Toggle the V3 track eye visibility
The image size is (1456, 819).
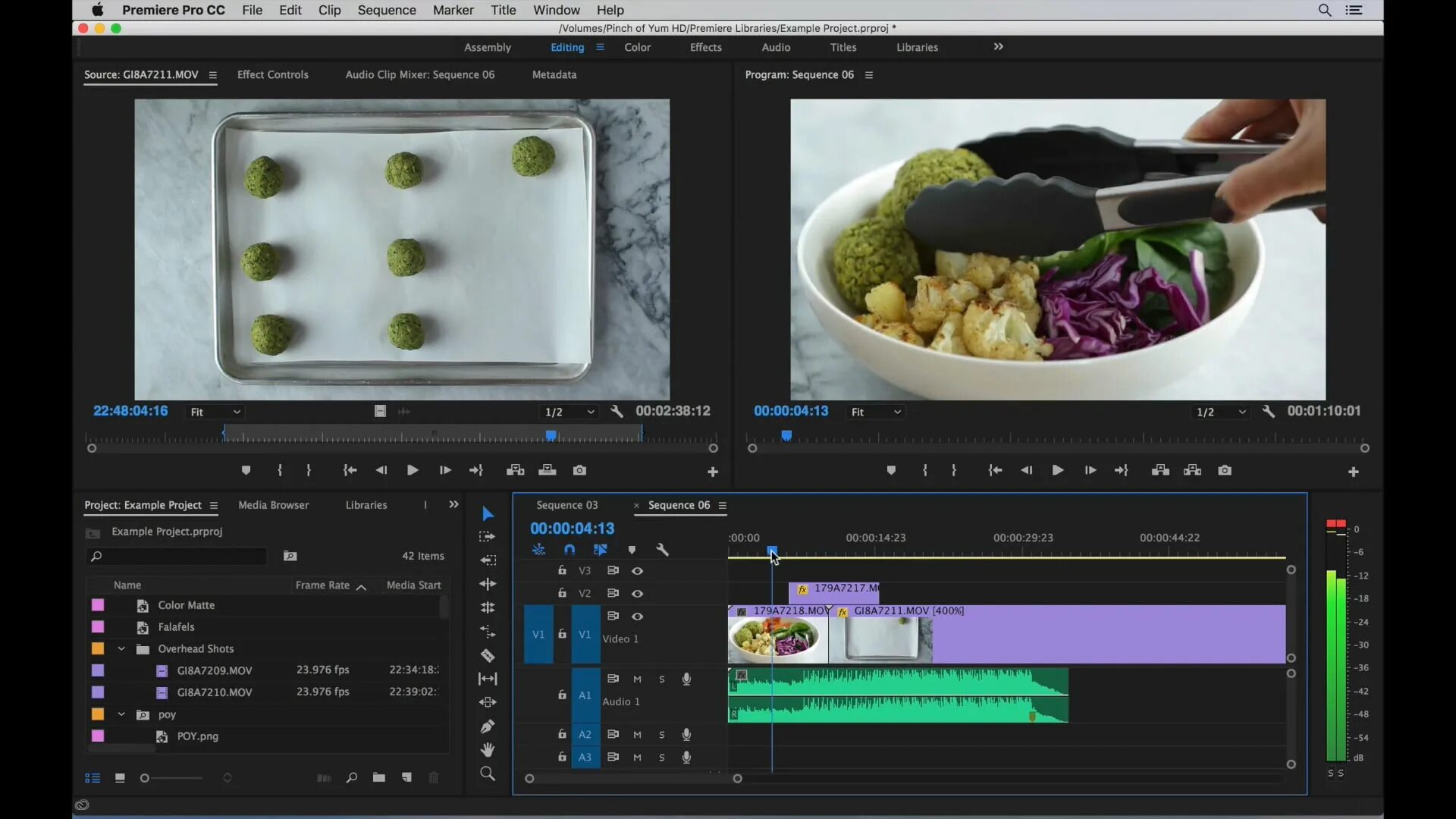coord(637,570)
